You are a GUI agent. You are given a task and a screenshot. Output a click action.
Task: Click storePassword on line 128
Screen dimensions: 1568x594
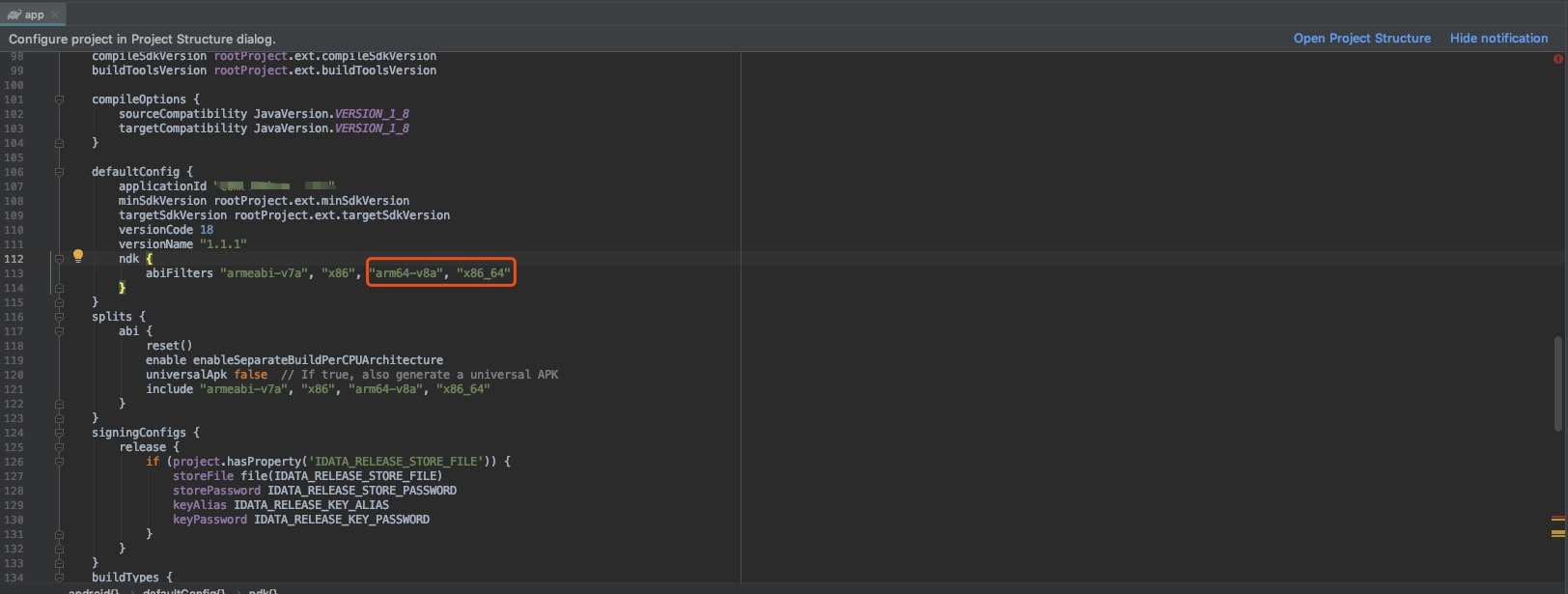coord(216,491)
